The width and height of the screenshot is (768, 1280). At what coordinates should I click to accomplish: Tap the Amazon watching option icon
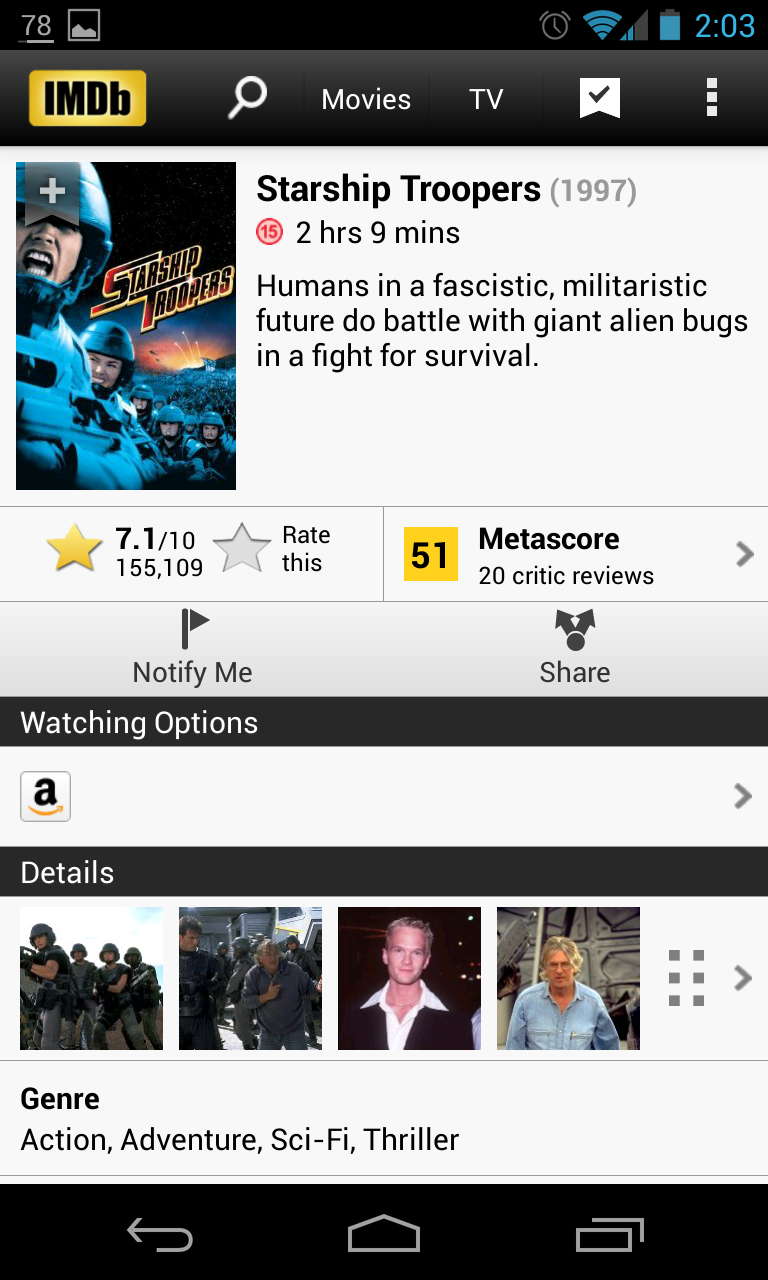46,797
